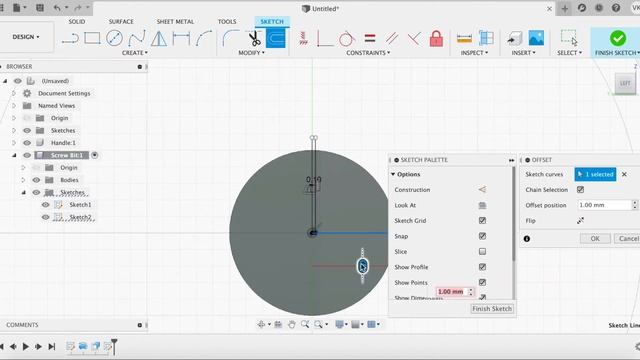Apply the Equal constraint
The height and width of the screenshot is (360, 640).
click(370, 38)
